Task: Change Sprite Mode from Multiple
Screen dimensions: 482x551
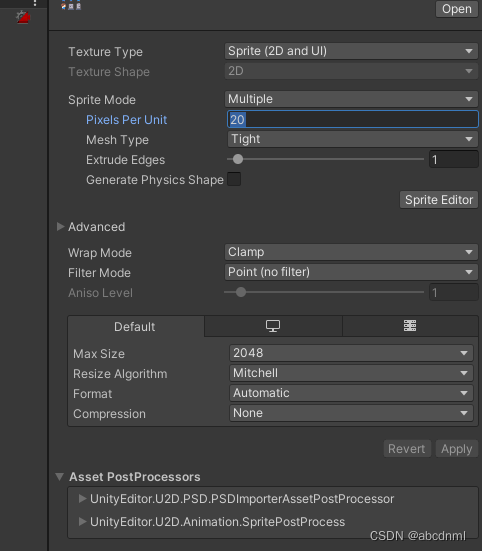Action: [351, 99]
